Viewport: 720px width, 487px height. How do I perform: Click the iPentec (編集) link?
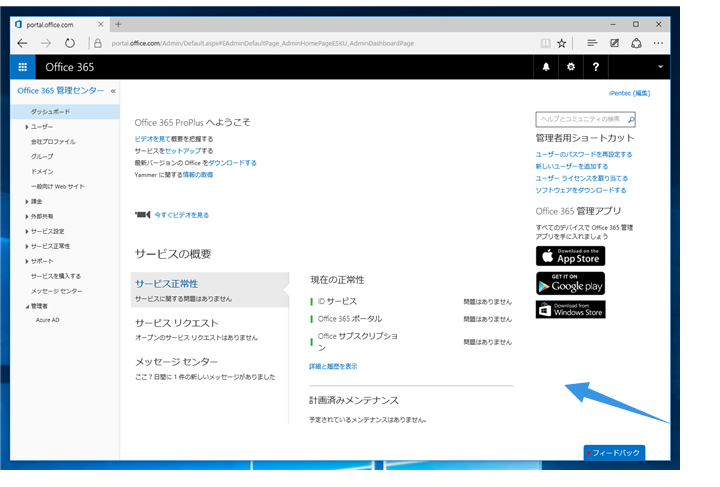coord(630,93)
